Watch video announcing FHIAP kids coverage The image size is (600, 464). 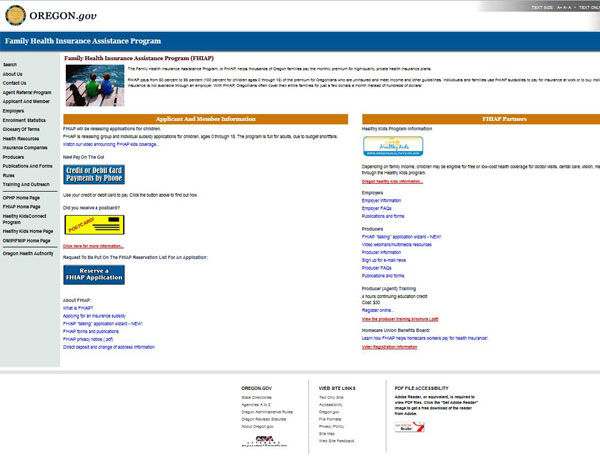(111, 144)
